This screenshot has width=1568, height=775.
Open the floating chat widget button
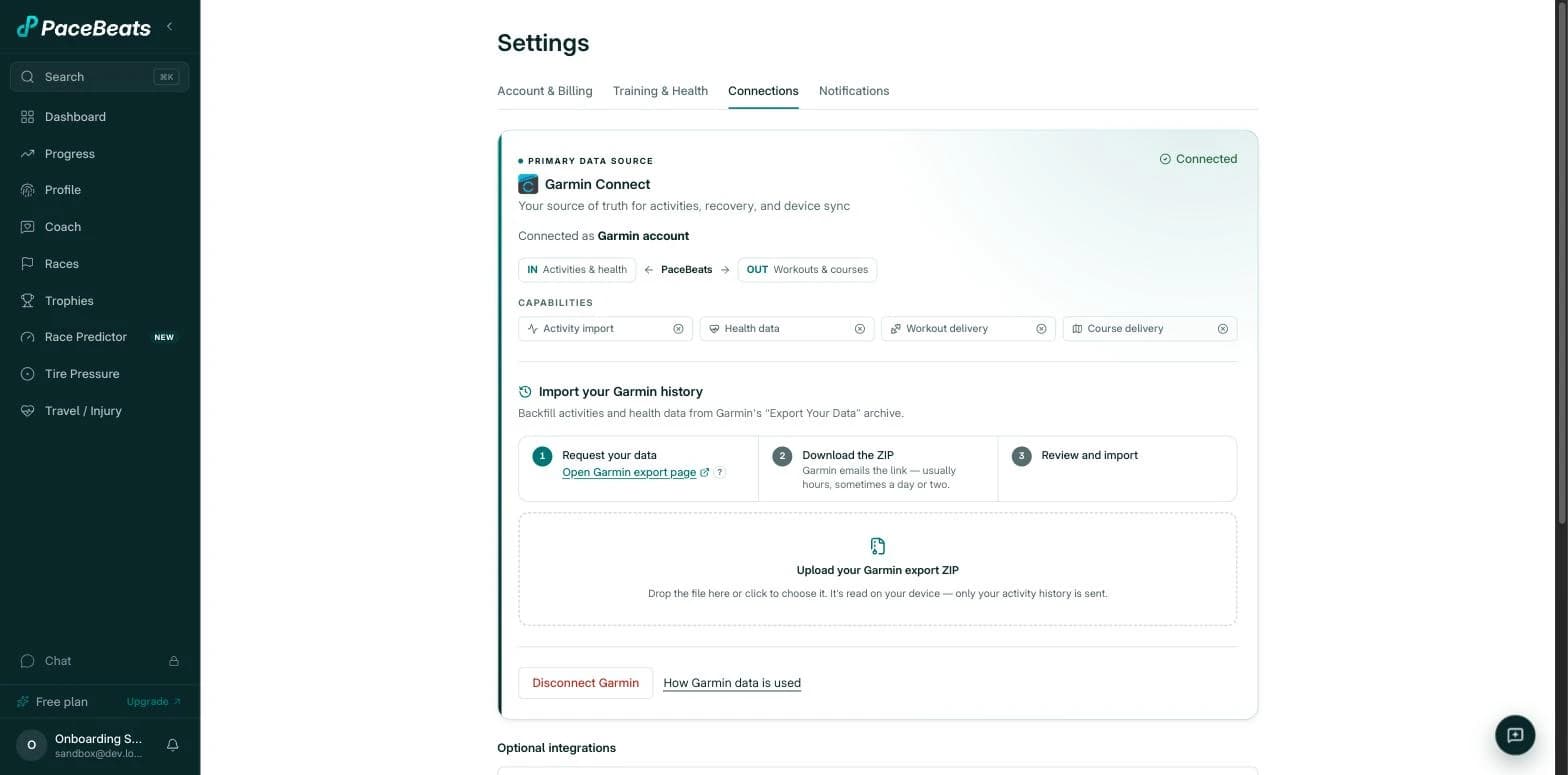tap(1515, 735)
